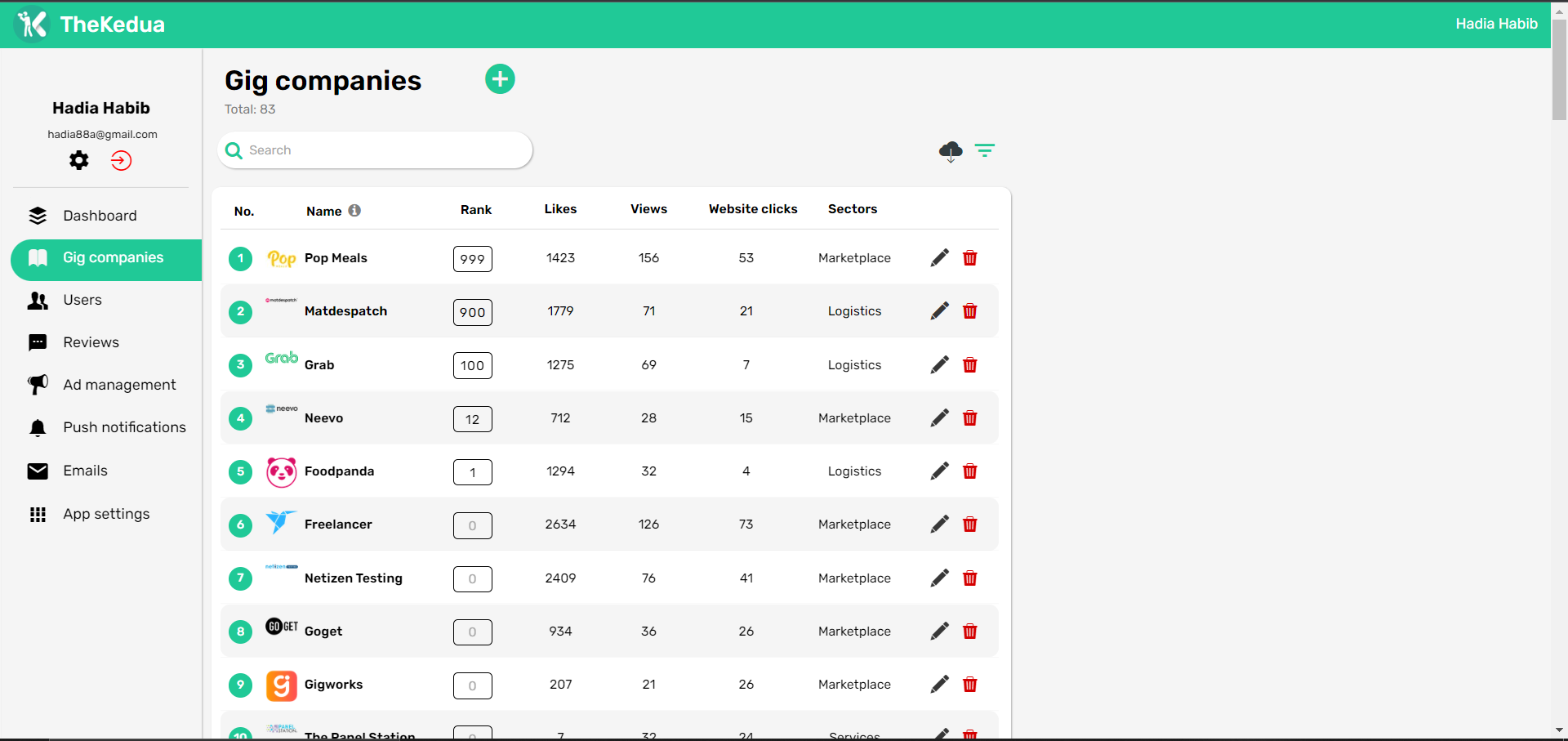Edit the Matdespatch row

[x=940, y=310]
